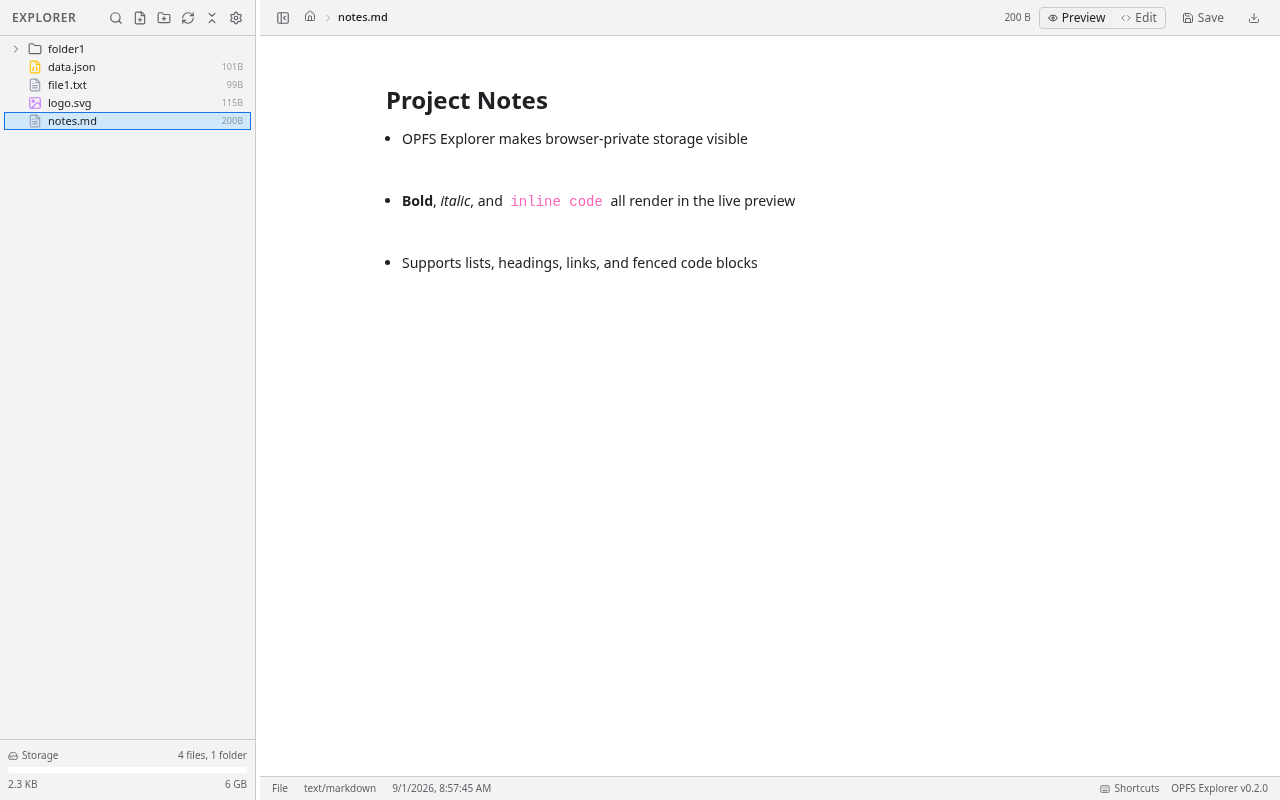Collapse all folders in the Explorer
Image resolution: width=1280 pixels, height=800 pixels.
[212, 18]
